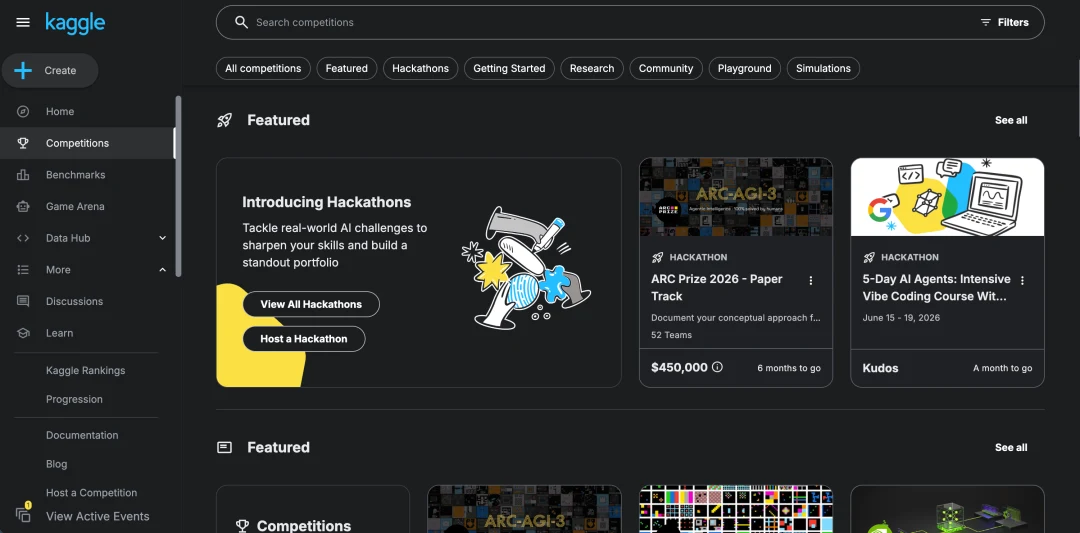Click 'June 15 - 19, 2026' date text
1080x533 pixels.
click(901, 318)
